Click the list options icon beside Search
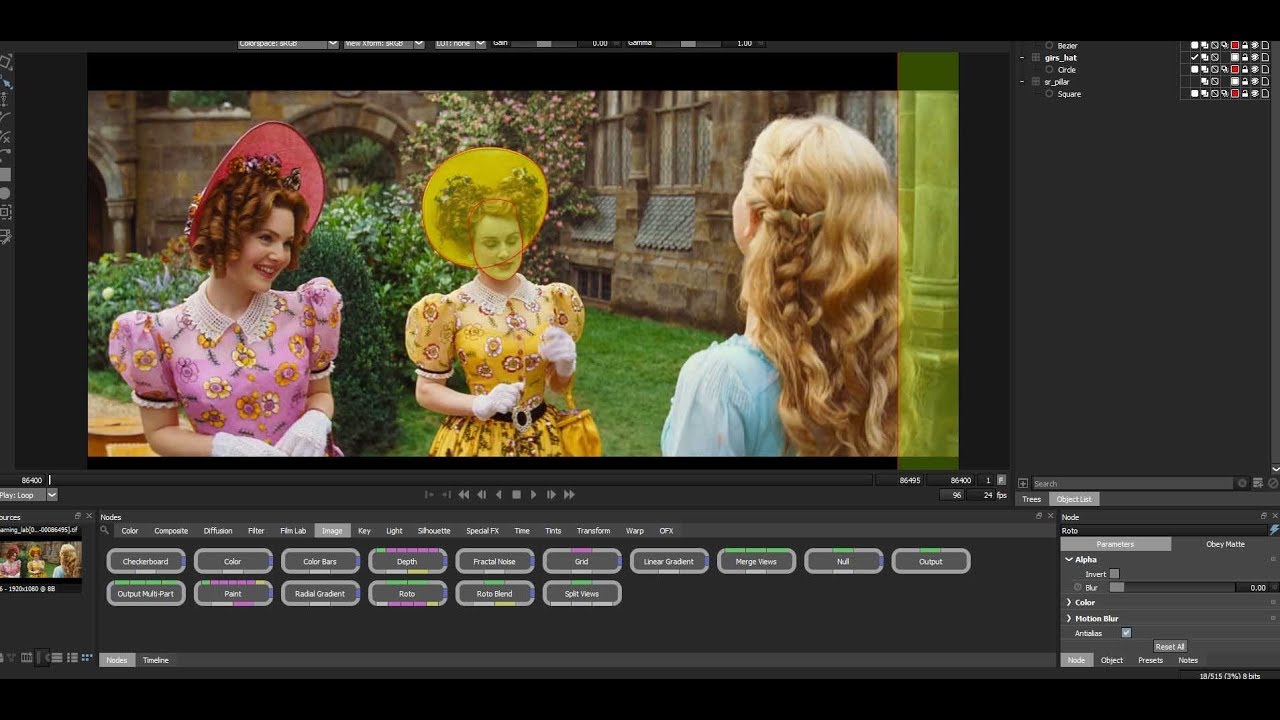This screenshot has width=1280, height=720. (x=1258, y=483)
